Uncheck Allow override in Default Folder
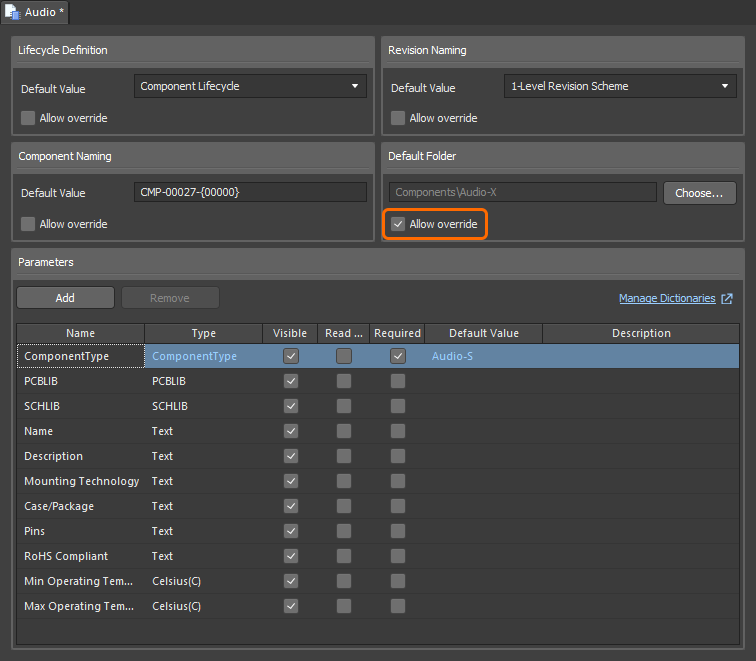756x661 pixels. point(398,224)
